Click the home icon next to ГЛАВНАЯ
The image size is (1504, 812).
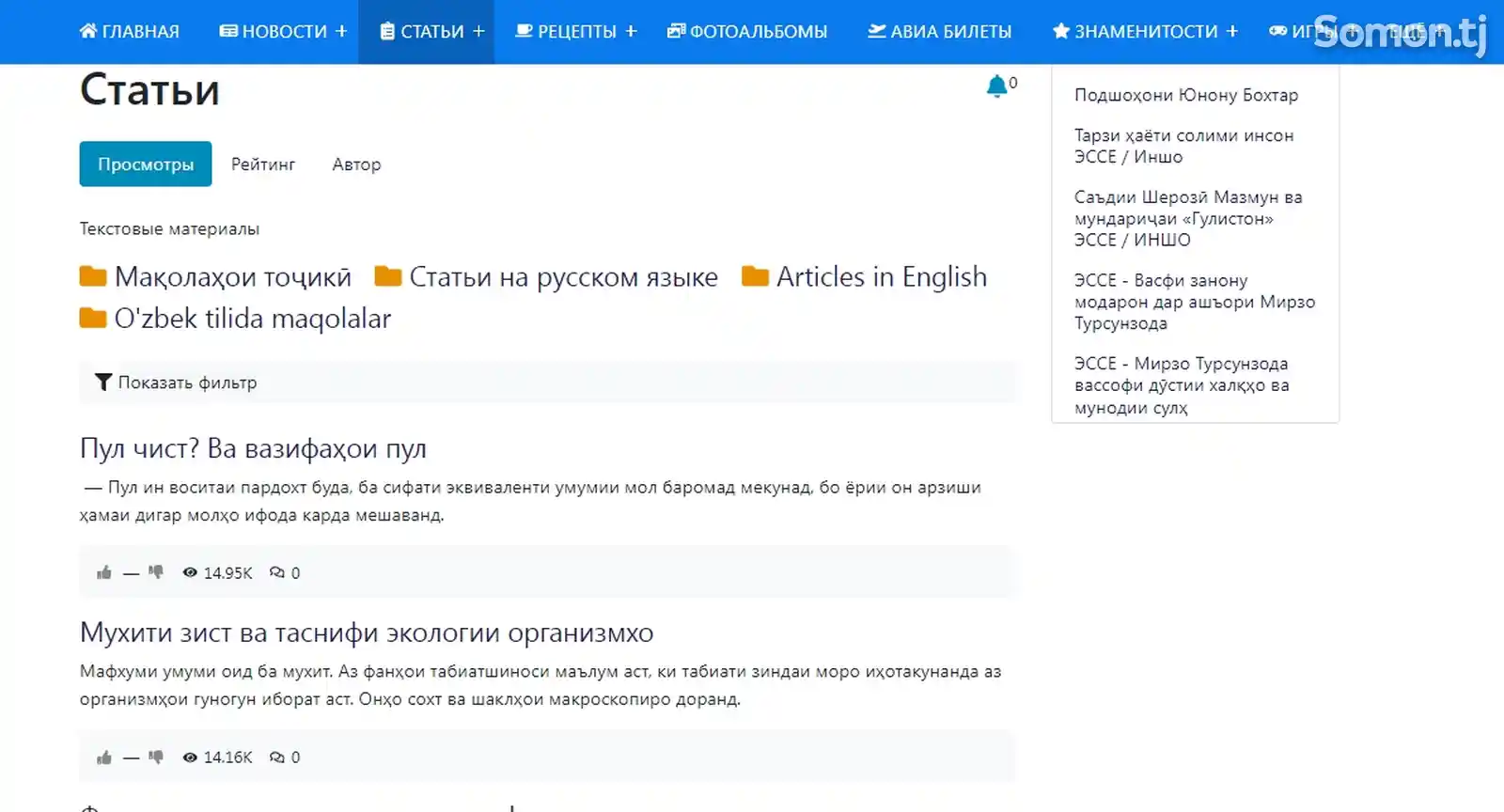[88, 31]
